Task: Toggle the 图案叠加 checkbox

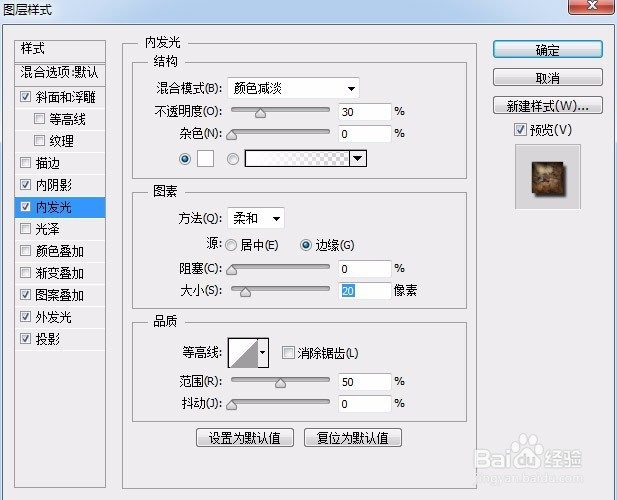Action: pos(26,295)
